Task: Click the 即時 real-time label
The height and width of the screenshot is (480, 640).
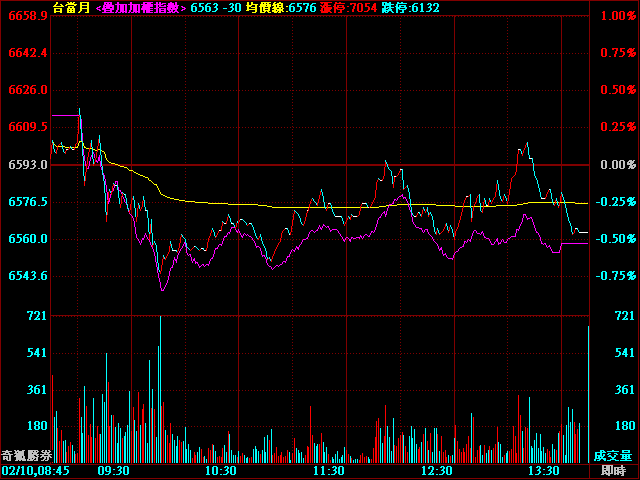Action: (x=613, y=471)
